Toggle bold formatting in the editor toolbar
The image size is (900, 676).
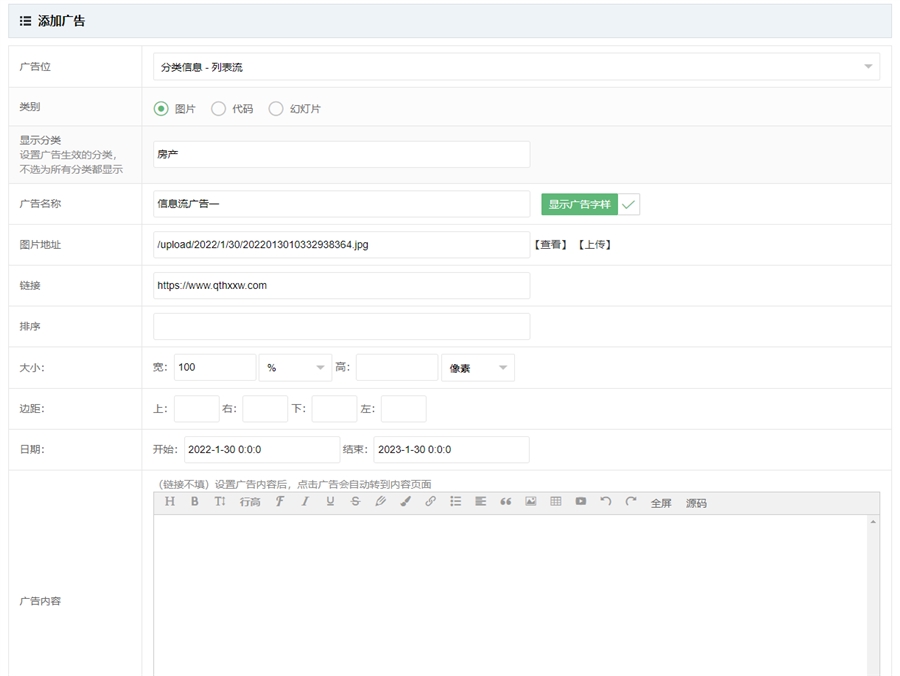[x=195, y=502]
